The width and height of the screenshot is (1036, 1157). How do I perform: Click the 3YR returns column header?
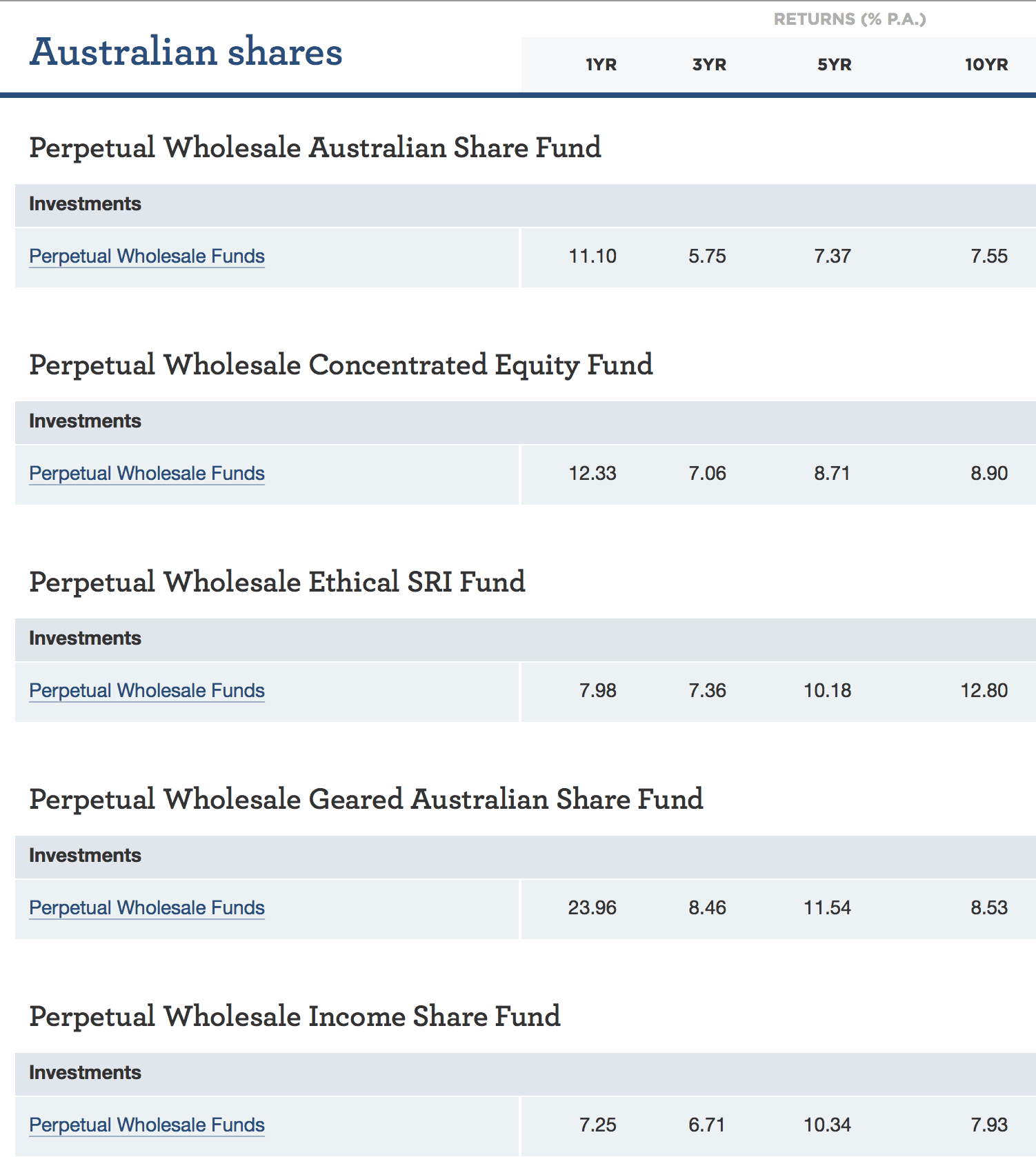tap(709, 65)
